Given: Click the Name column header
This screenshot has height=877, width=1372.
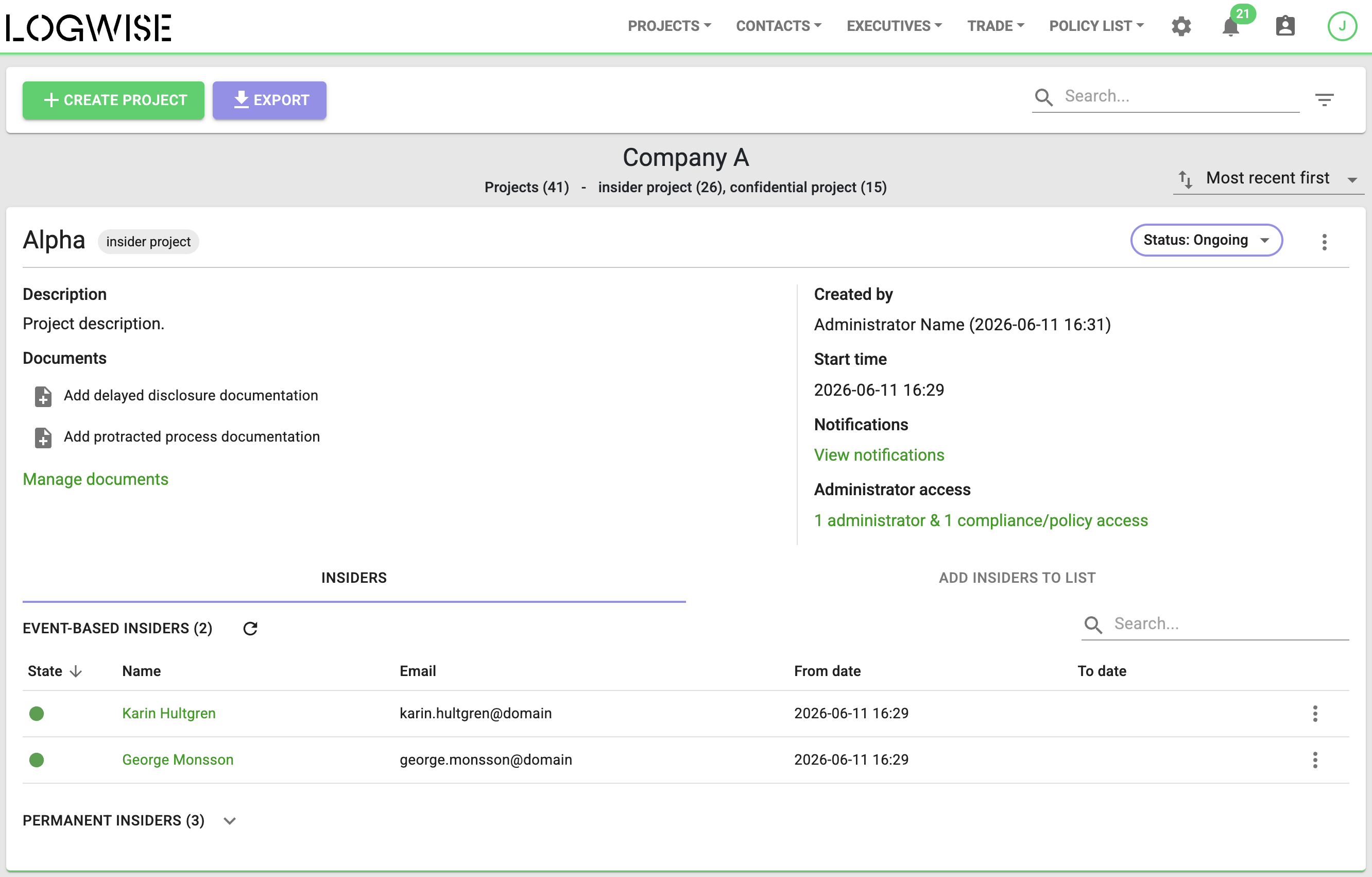Looking at the screenshot, I should pos(141,672).
